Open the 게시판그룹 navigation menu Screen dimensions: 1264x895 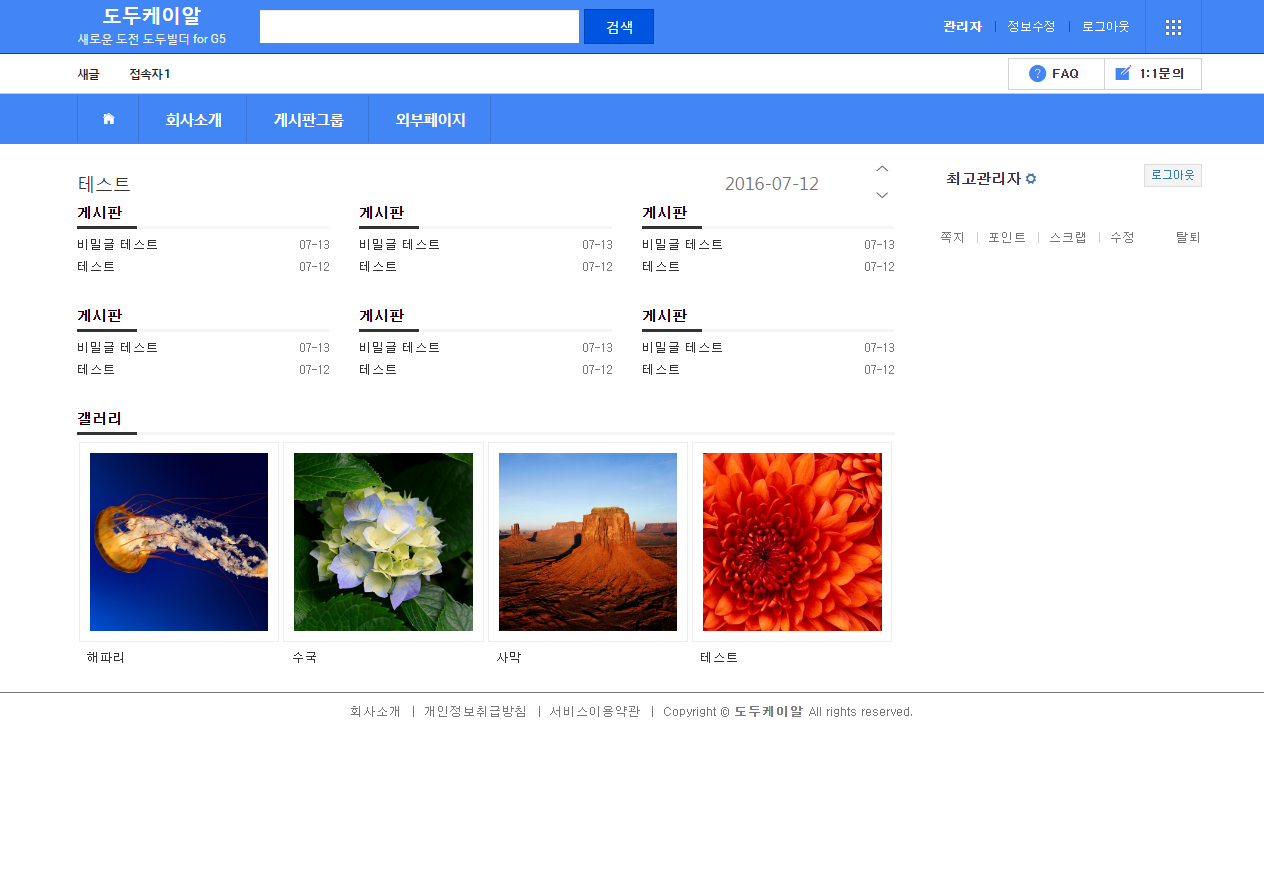click(308, 120)
